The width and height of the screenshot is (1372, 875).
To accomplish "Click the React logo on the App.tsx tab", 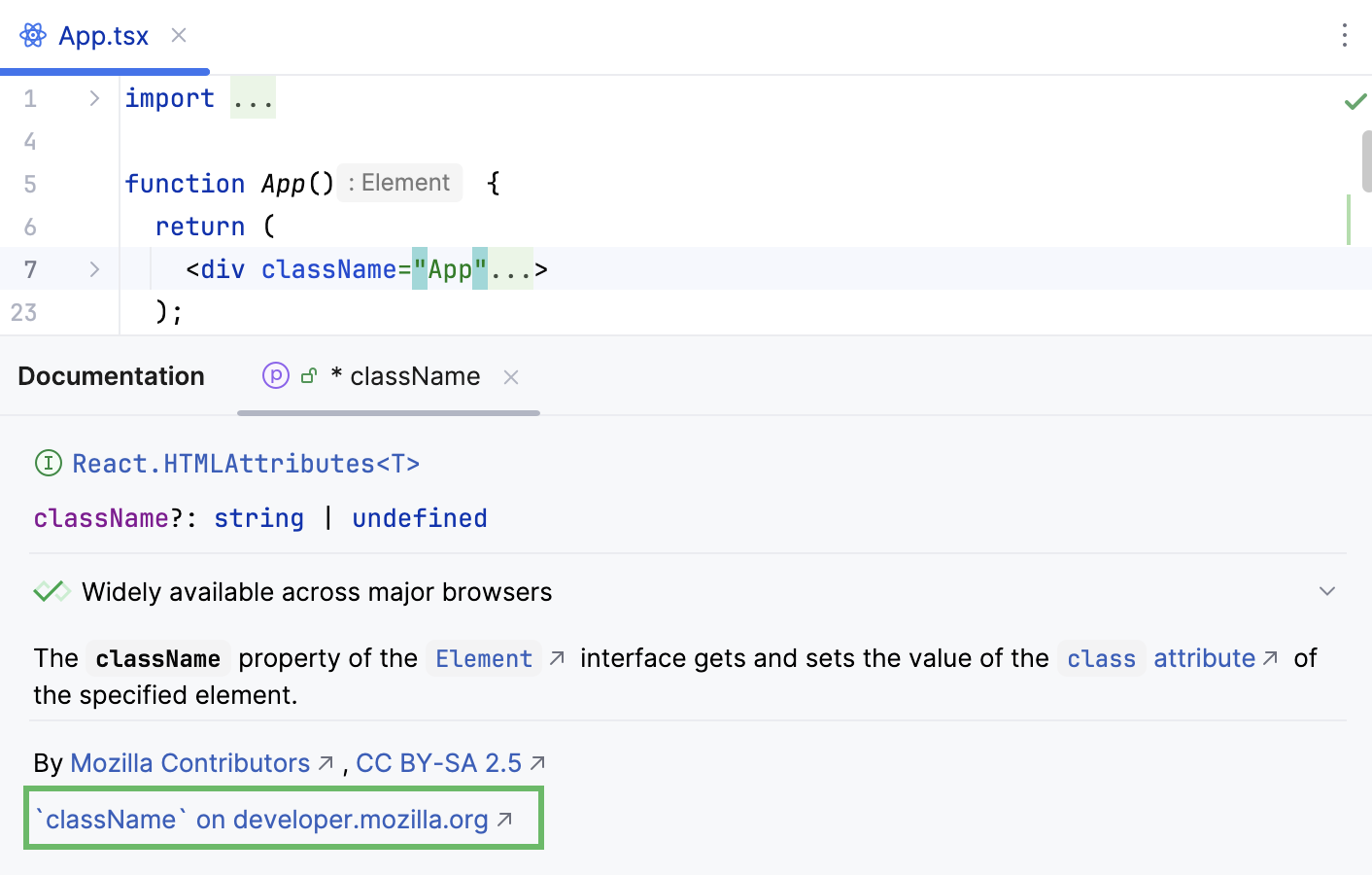I will pyautogui.click(x=32, y=35).
